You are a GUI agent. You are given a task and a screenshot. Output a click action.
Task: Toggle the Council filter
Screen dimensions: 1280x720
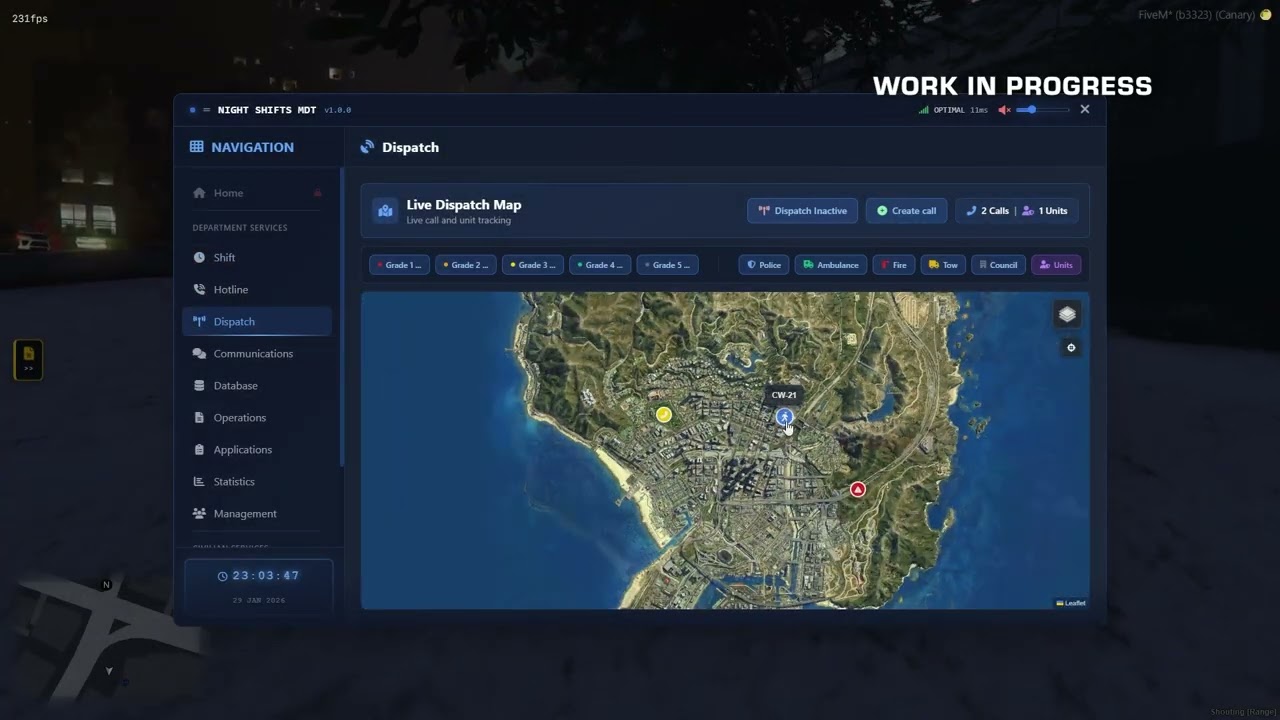point(998,265)
